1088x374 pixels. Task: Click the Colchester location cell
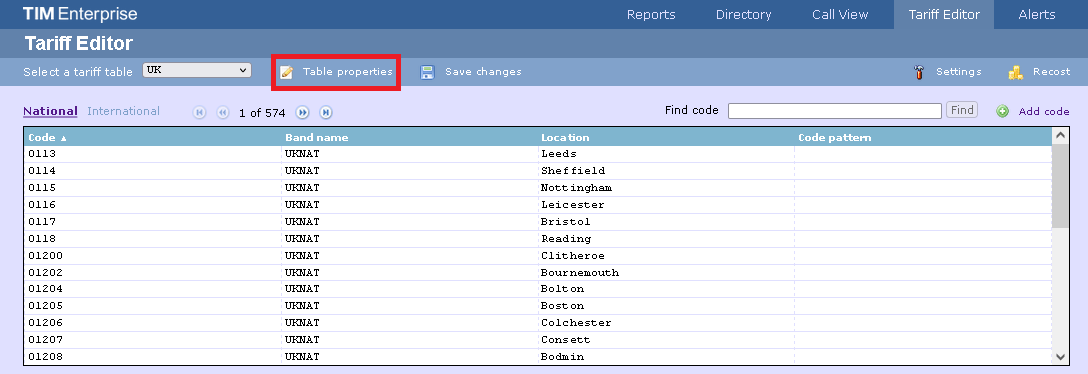(666, 323)
